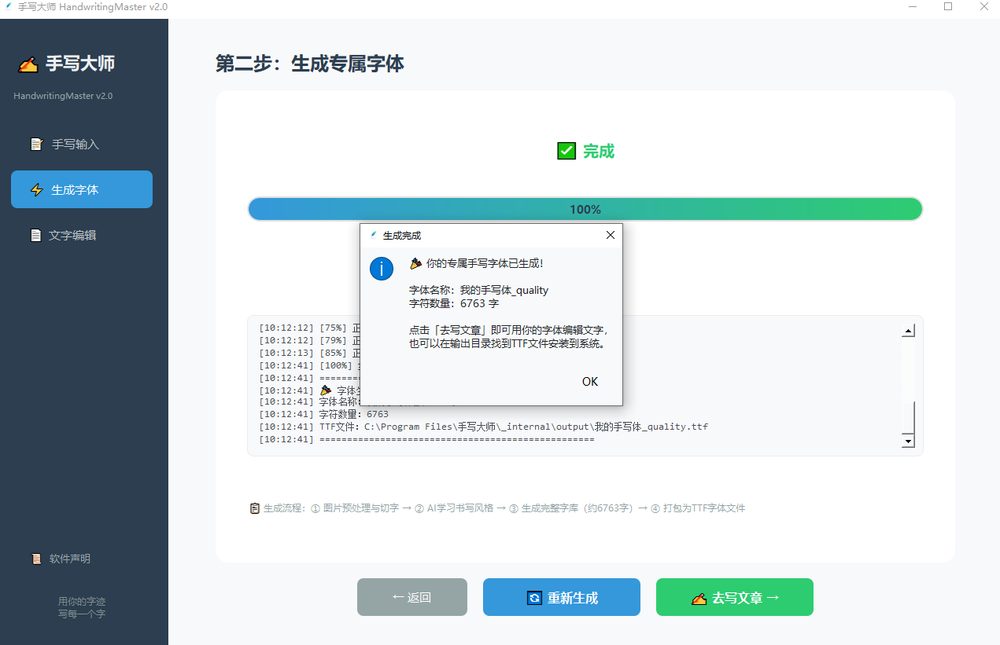Click the 文字编辑 document icon
The image size is (1000, 645).
pos(36,235)
